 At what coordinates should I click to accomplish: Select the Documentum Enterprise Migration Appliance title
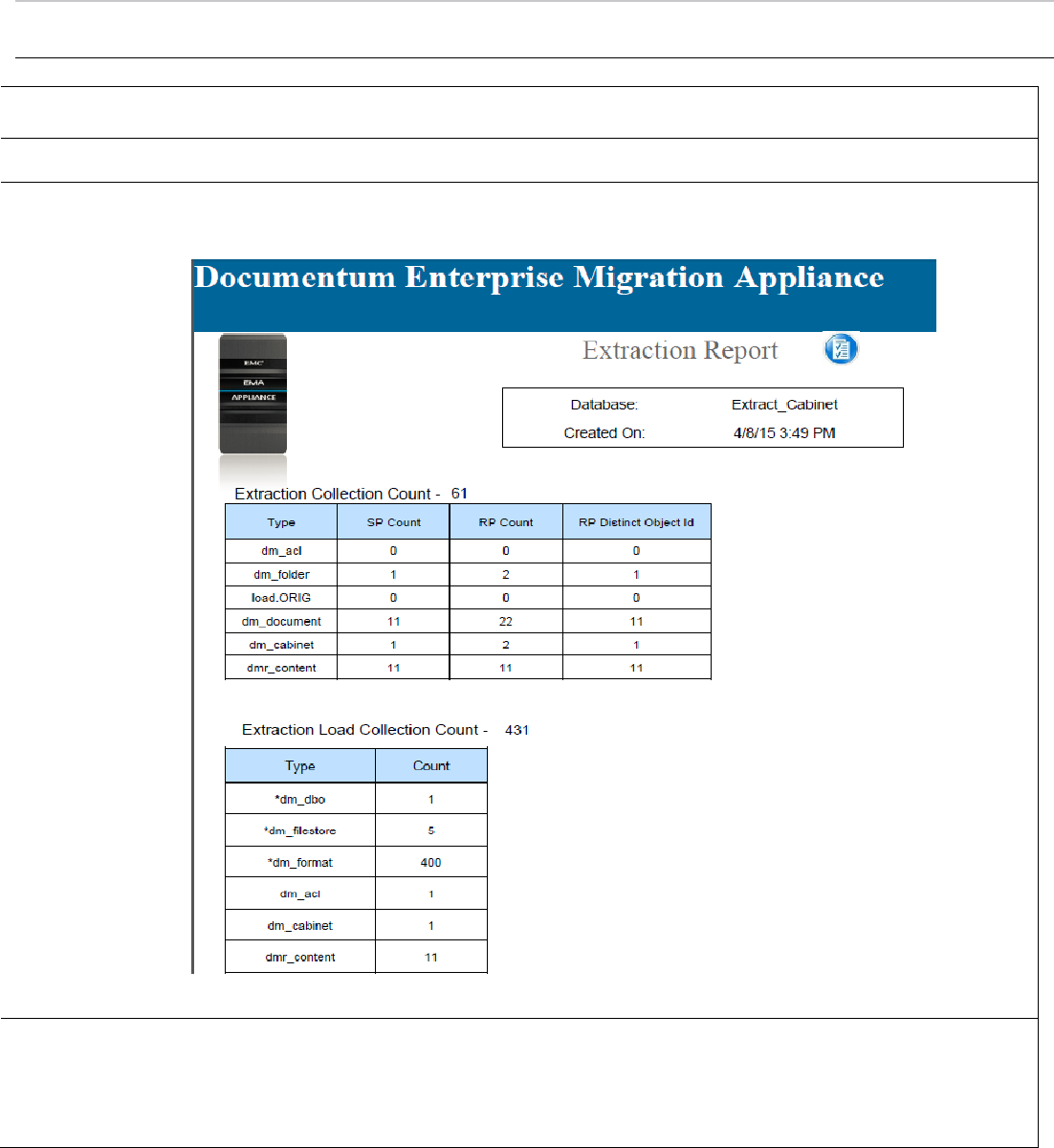[538, 277]
